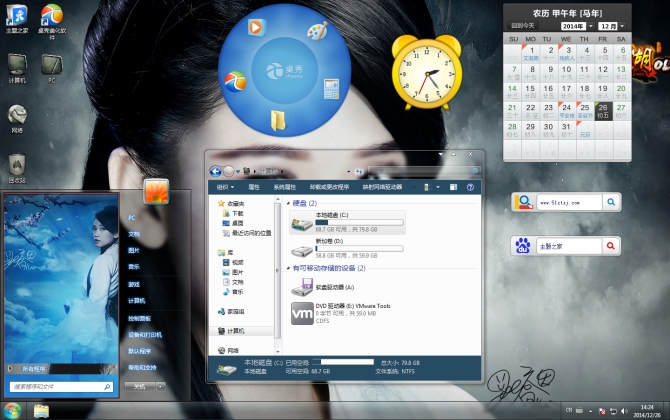Focus the Explorer search box

(424, 171)
